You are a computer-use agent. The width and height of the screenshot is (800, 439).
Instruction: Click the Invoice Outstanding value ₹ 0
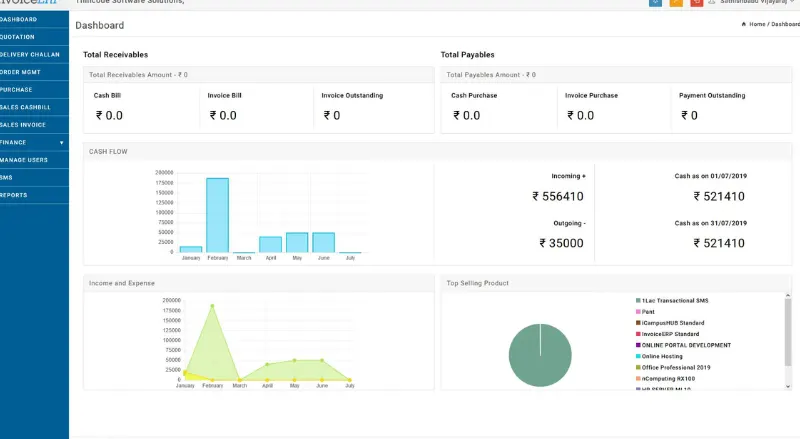click(332, 115)
